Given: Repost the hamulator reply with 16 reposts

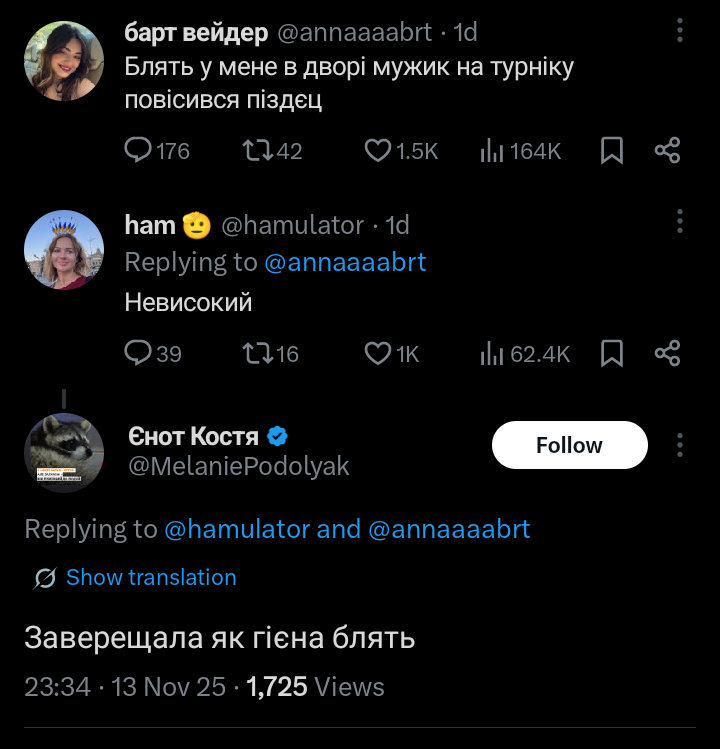Looking at the screenshot, I should coord(255,353).
